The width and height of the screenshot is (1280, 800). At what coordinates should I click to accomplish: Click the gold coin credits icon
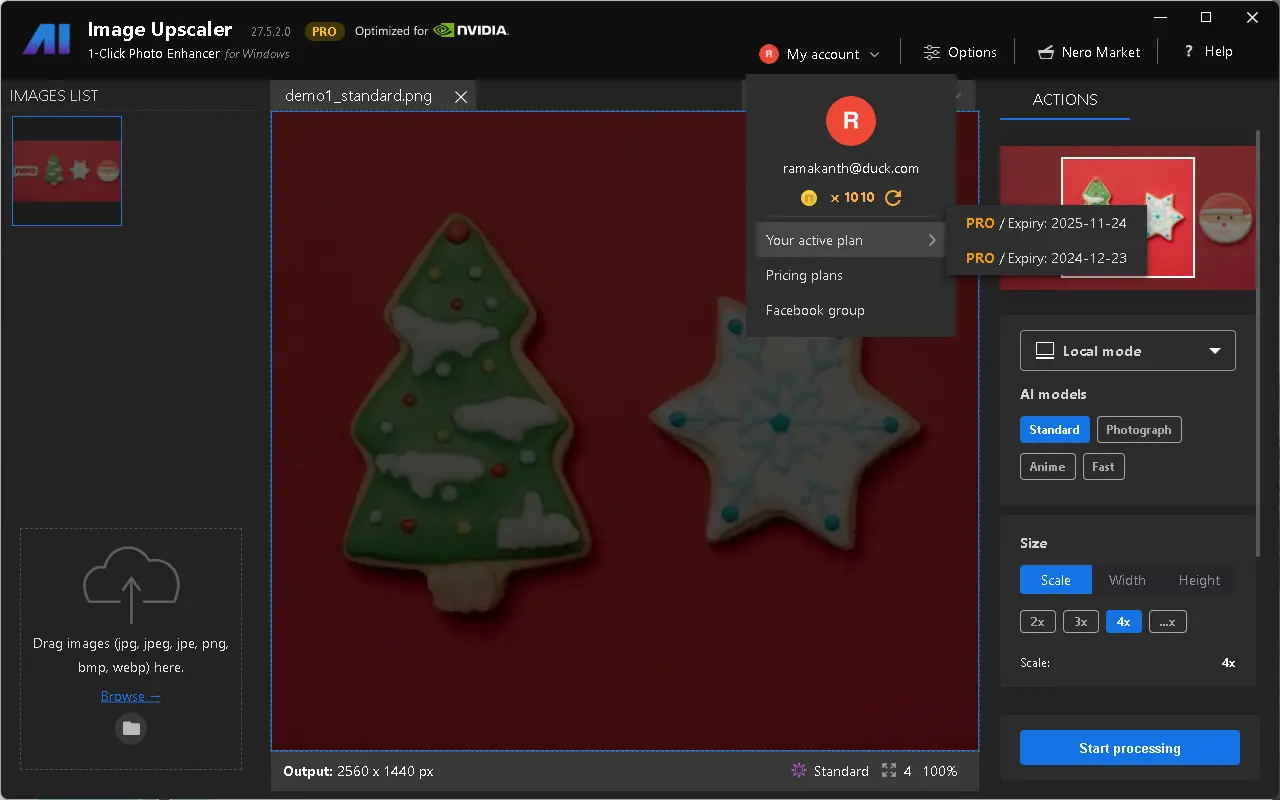(809, 198)
